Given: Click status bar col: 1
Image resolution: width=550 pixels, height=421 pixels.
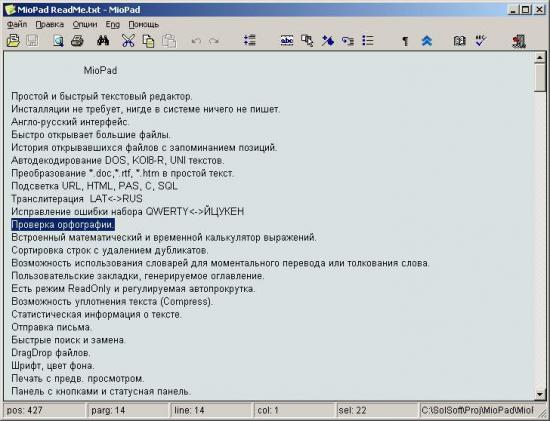Looking at the screenshot, I should [295, 410].
